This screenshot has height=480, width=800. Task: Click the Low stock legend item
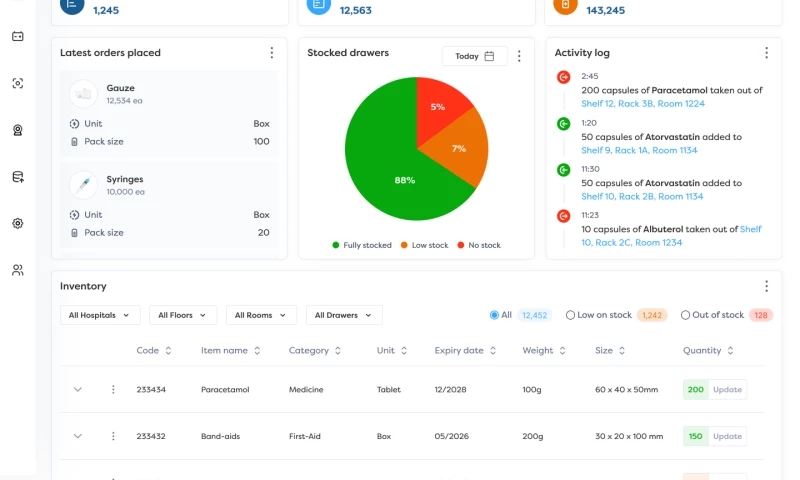click(x=424, y=245)
